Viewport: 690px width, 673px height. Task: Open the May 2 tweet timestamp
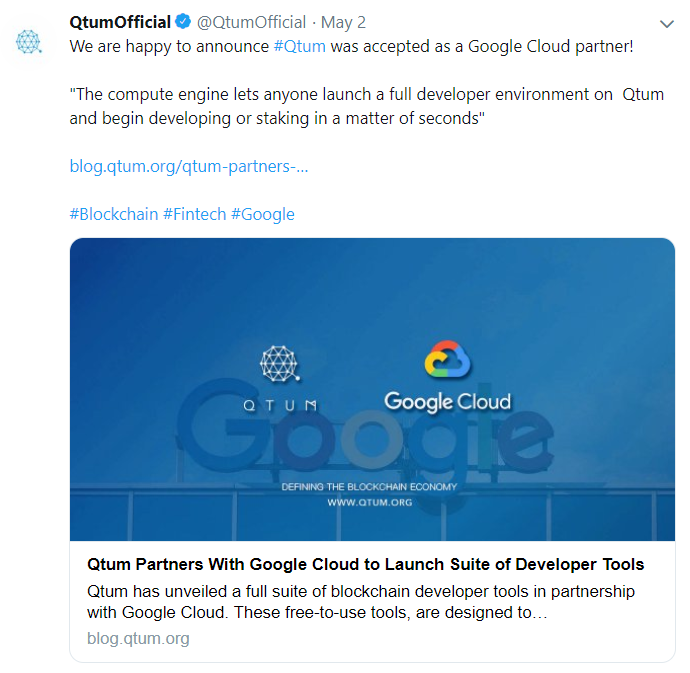pyautogui.click(x=343, y=23)
